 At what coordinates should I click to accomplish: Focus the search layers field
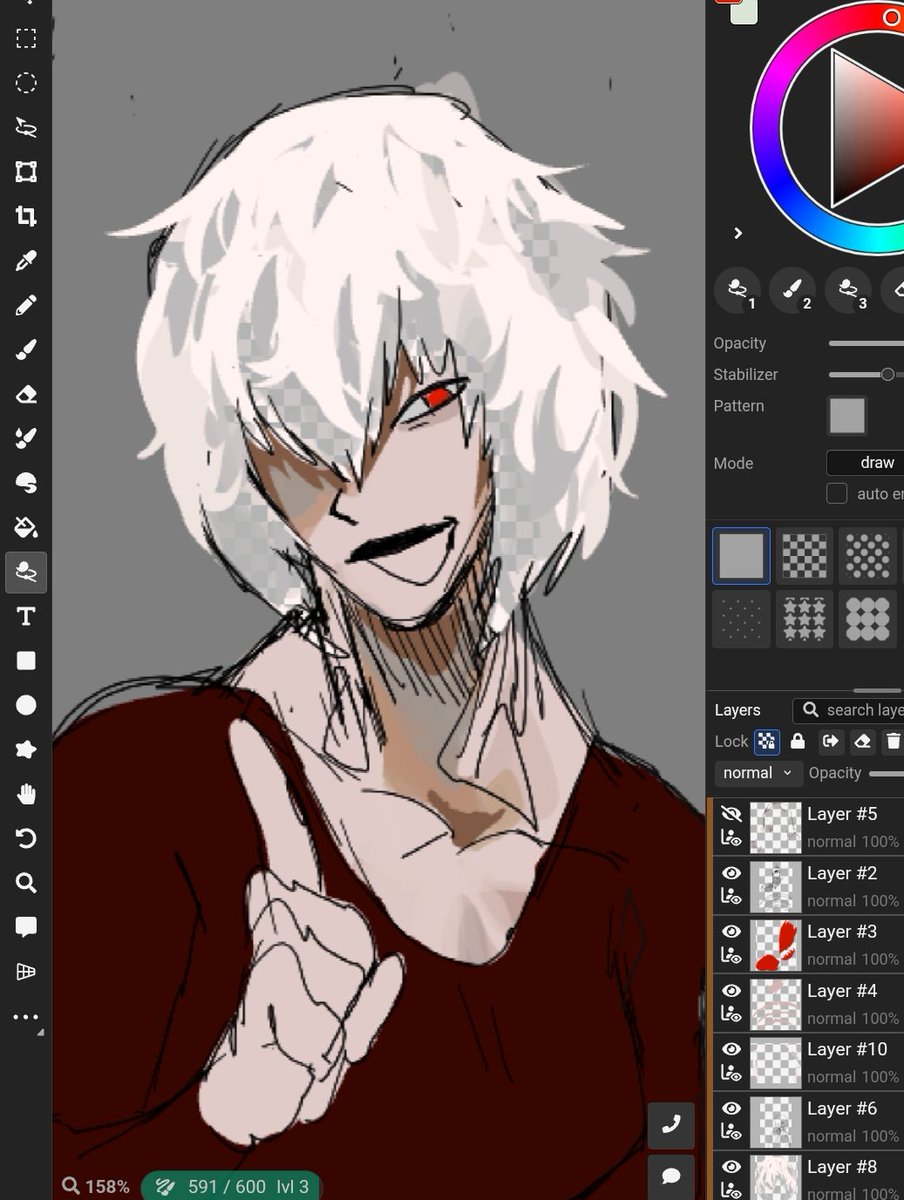point(849,710)
